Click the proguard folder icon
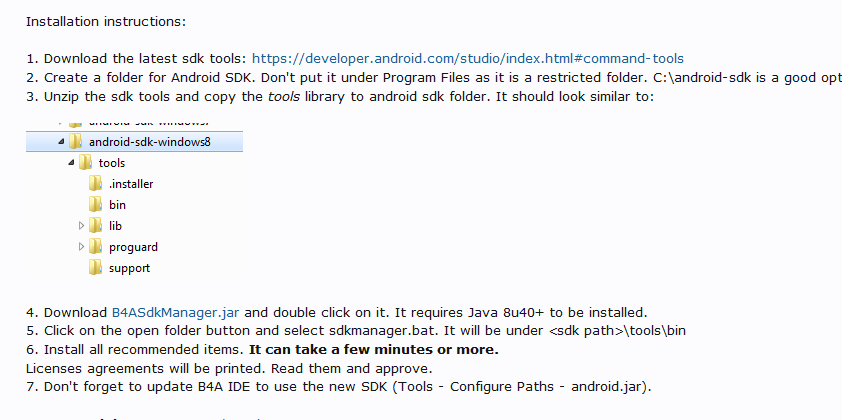This screenshot has height=420, width=842. 95,246
